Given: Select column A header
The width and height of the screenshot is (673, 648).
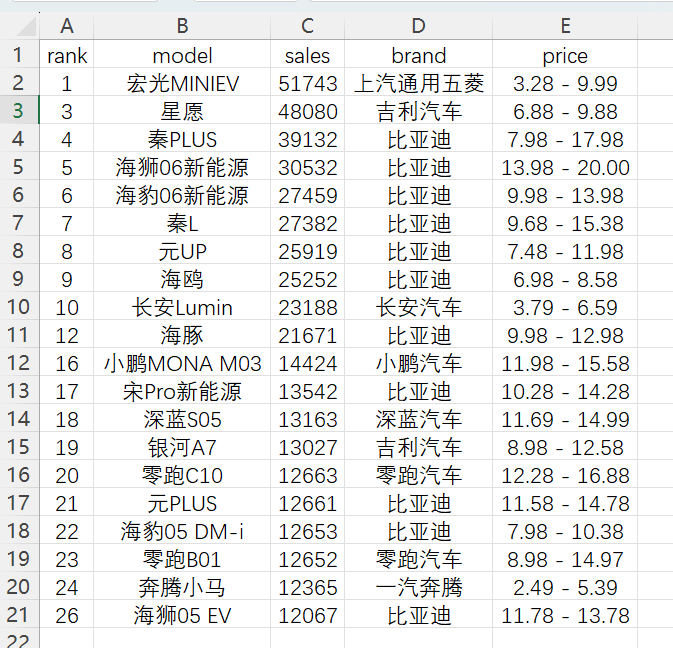Looking at the screenshot, I should (x=67, y=26).
